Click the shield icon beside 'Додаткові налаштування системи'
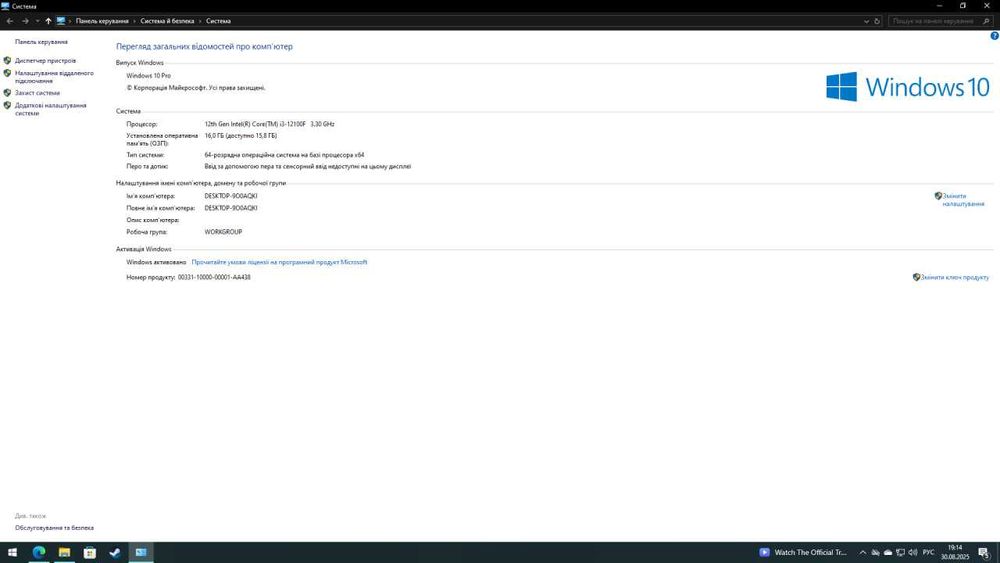The width and height of the screenshot is (1000, 563). pos(7,105)
